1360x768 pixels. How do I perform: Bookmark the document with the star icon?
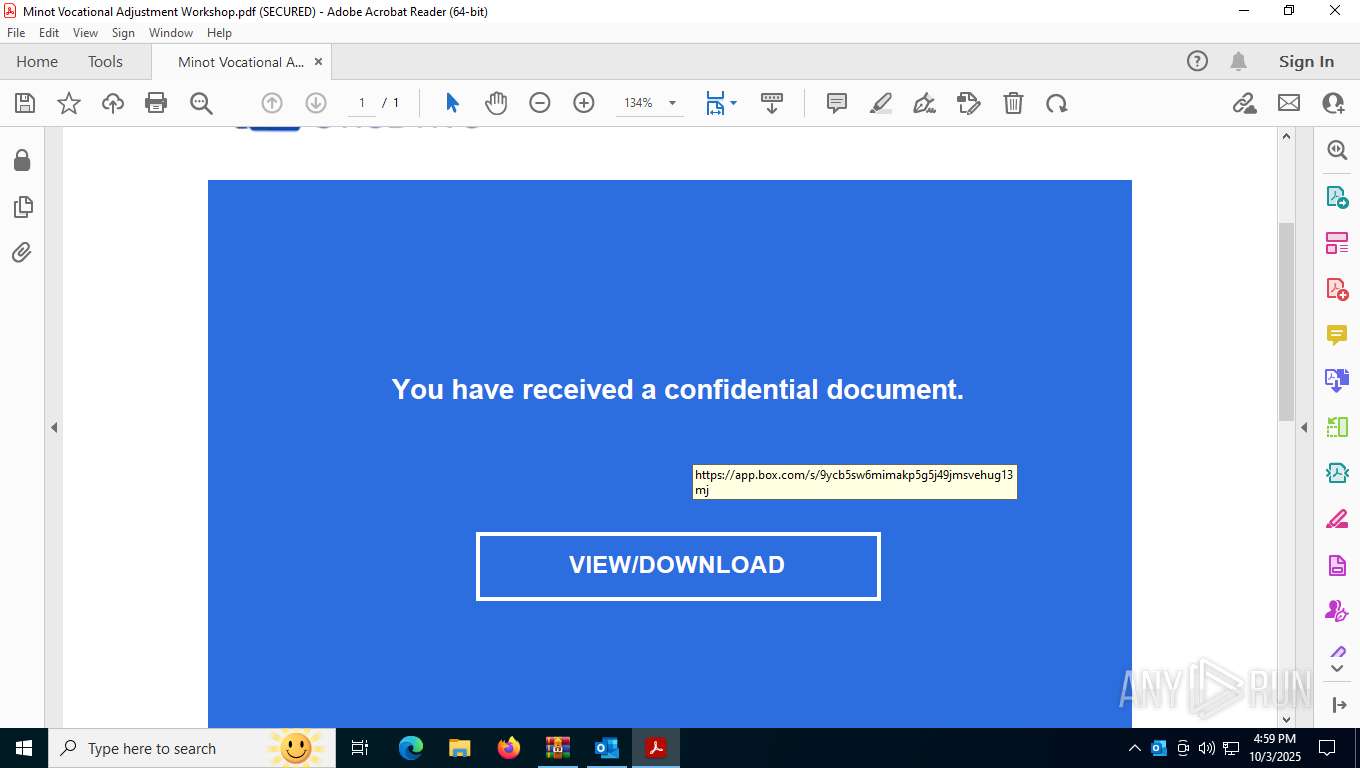coord(69,103)
